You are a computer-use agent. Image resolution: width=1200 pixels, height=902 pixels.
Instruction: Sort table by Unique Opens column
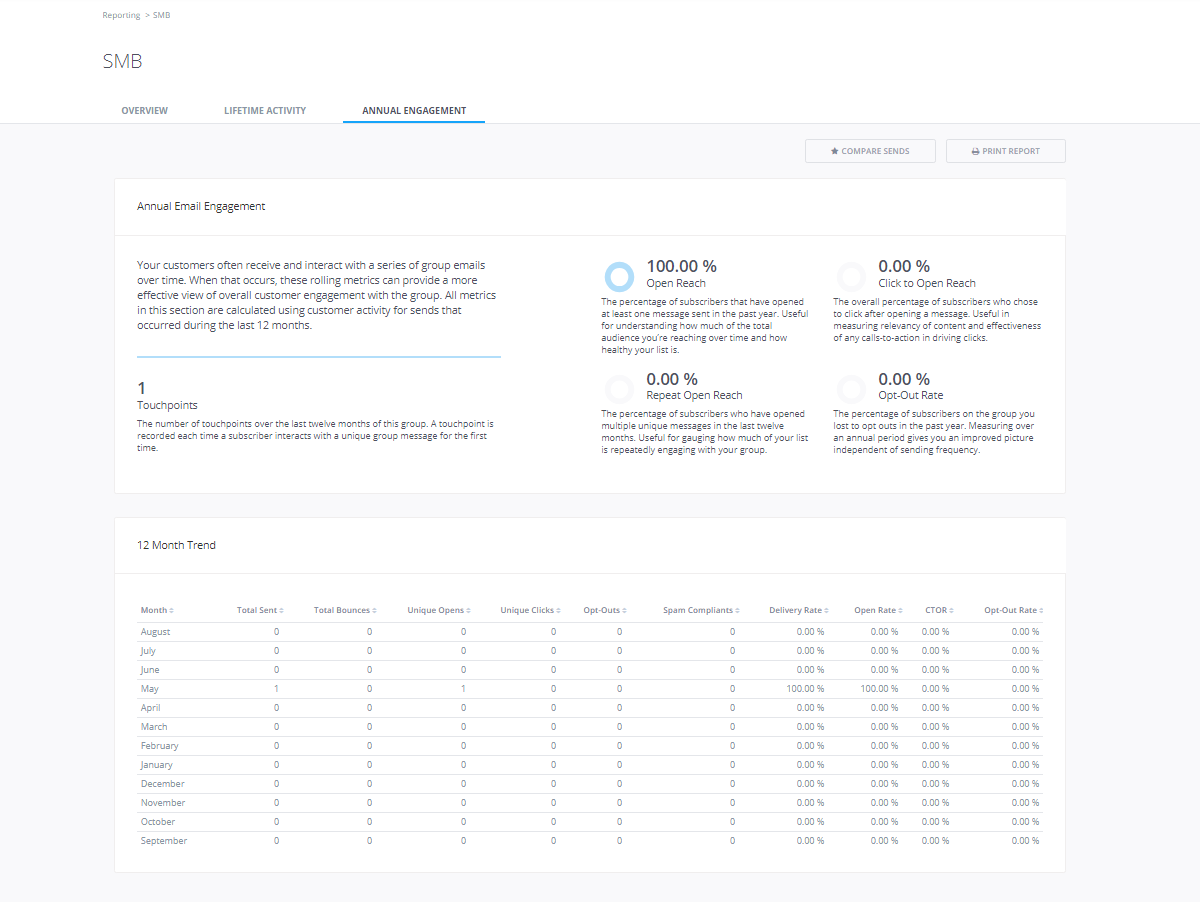(x=439, y=610)
